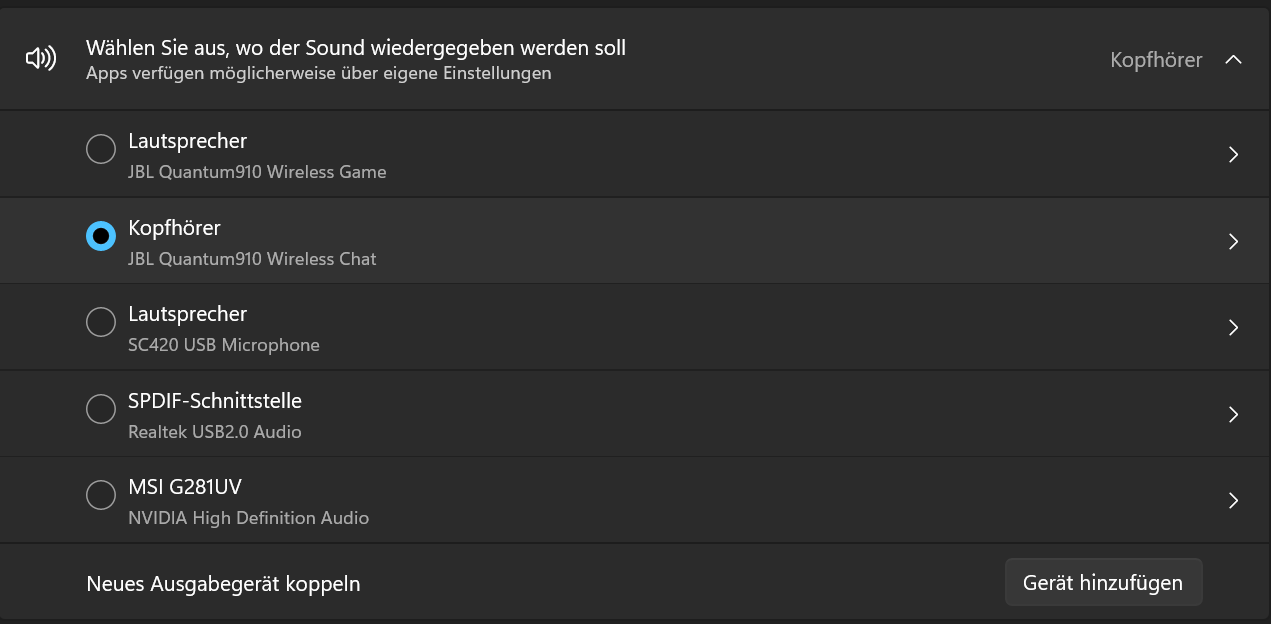Click the NVIDIA High Definition Audio device name
Viewport: 1271px width, 624px height.
(x=248, y=518)
